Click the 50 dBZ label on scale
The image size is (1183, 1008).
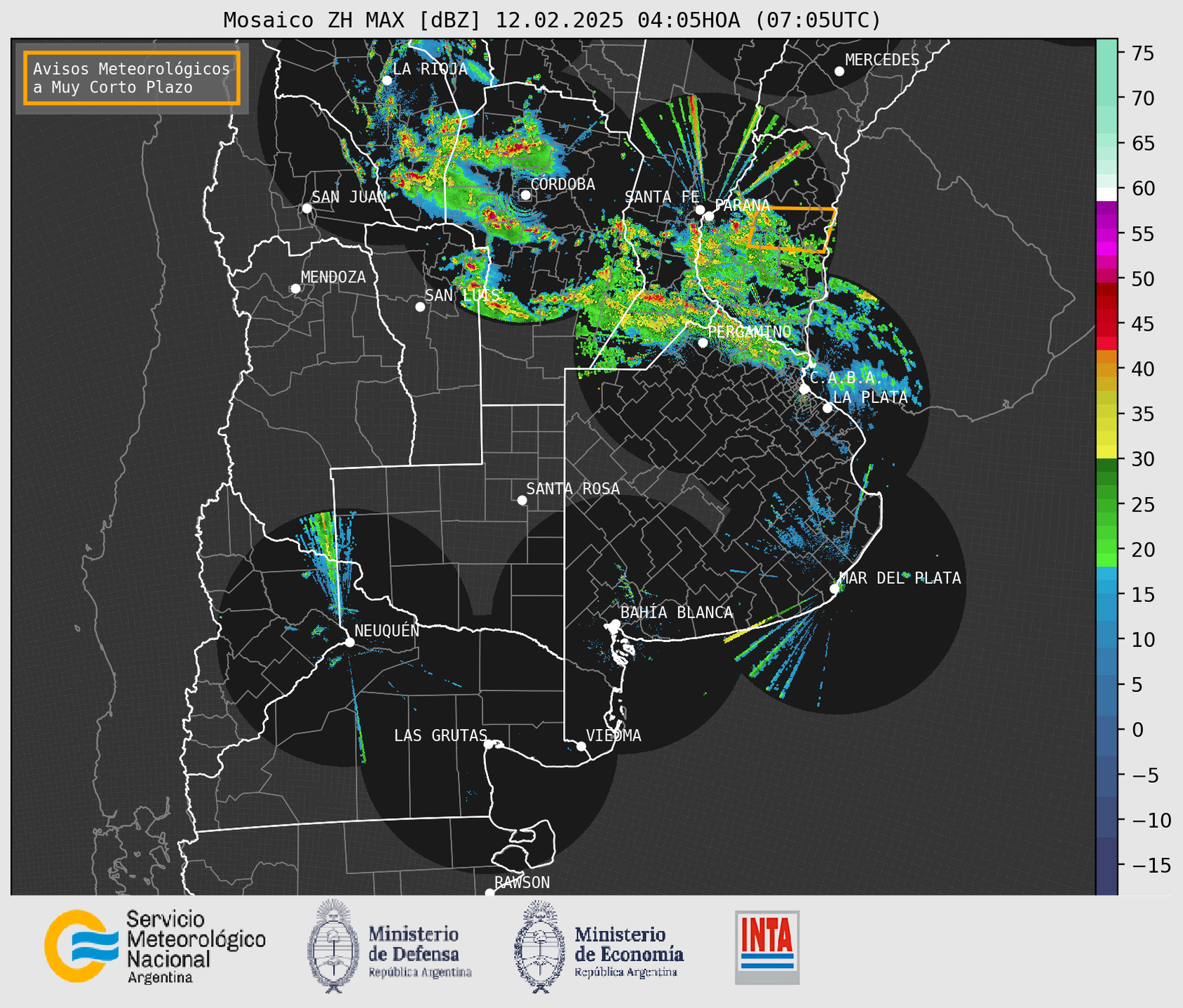tap(1143, 279)
